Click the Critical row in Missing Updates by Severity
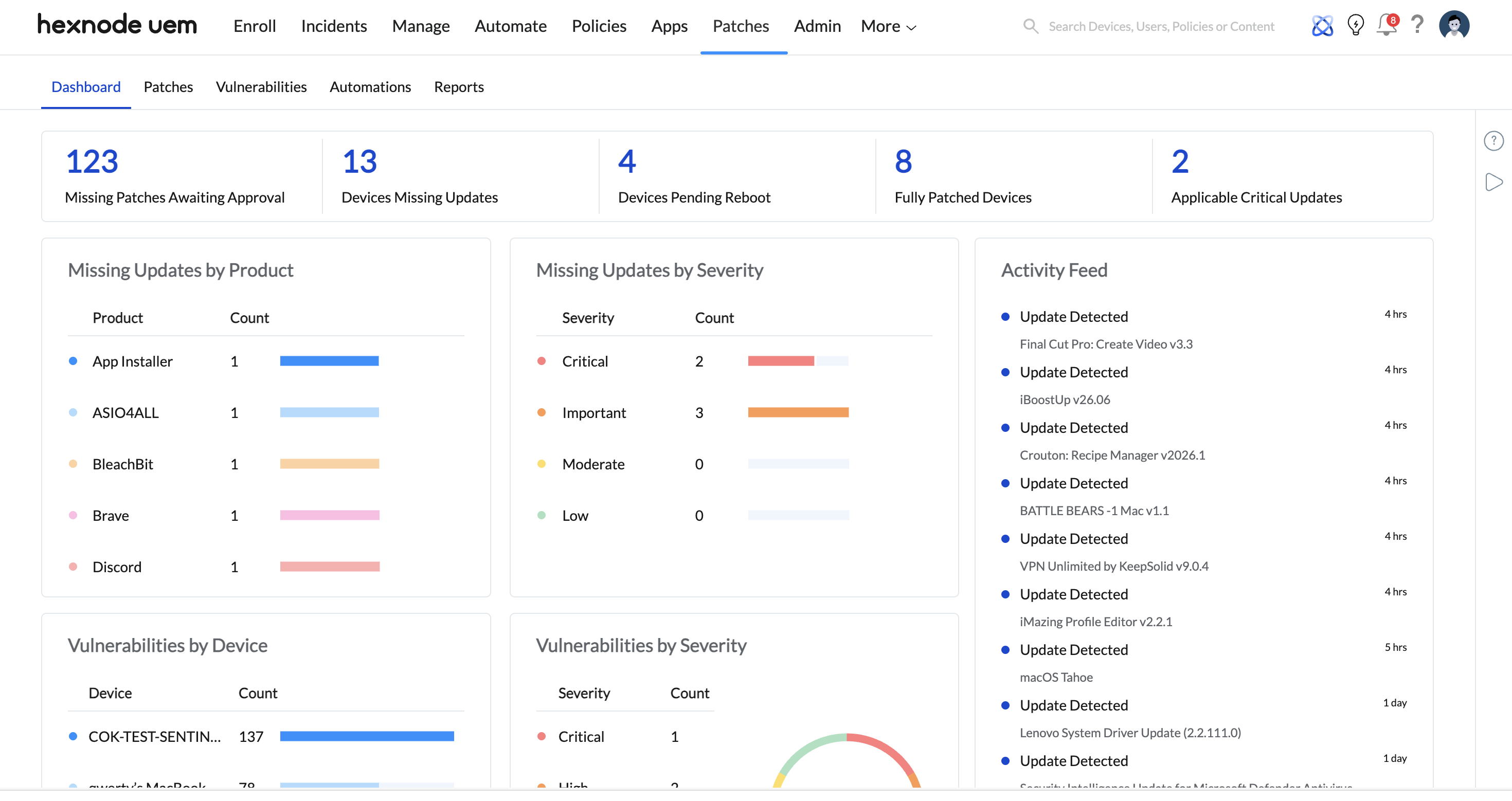Screen dimensions: 1512x801 (x=734, y=361)
